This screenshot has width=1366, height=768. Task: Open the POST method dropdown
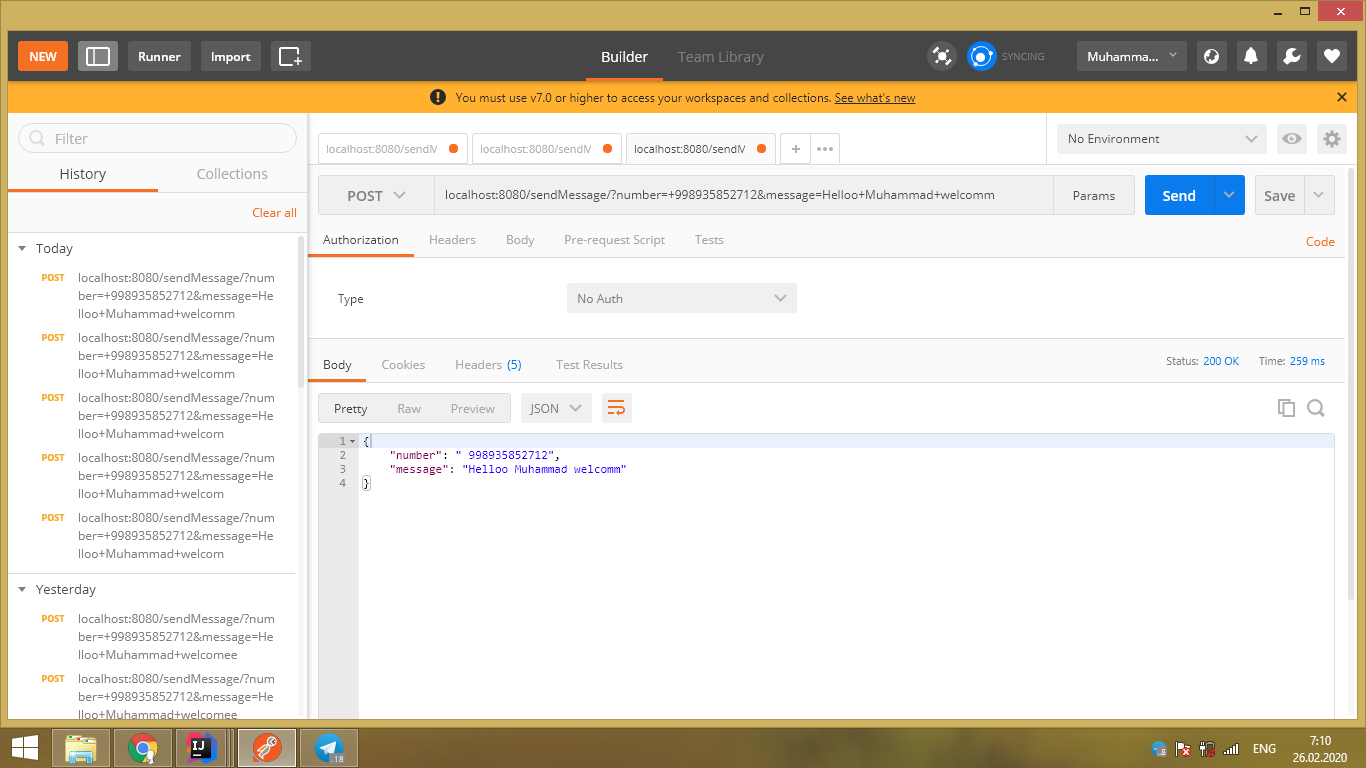(x=376, y=196)
